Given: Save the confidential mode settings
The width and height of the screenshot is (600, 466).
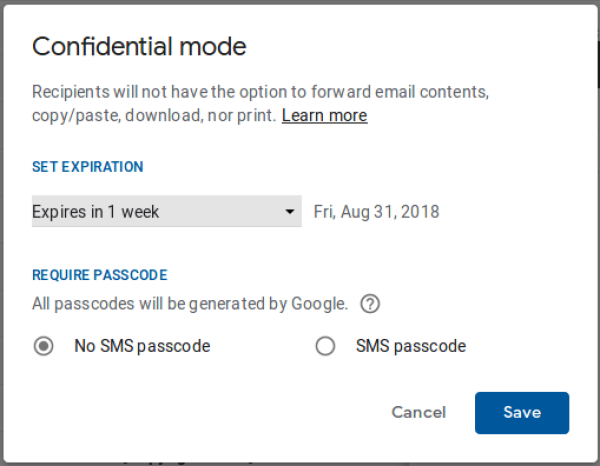Looking at the screenshot, I should [x=522, y=412].
